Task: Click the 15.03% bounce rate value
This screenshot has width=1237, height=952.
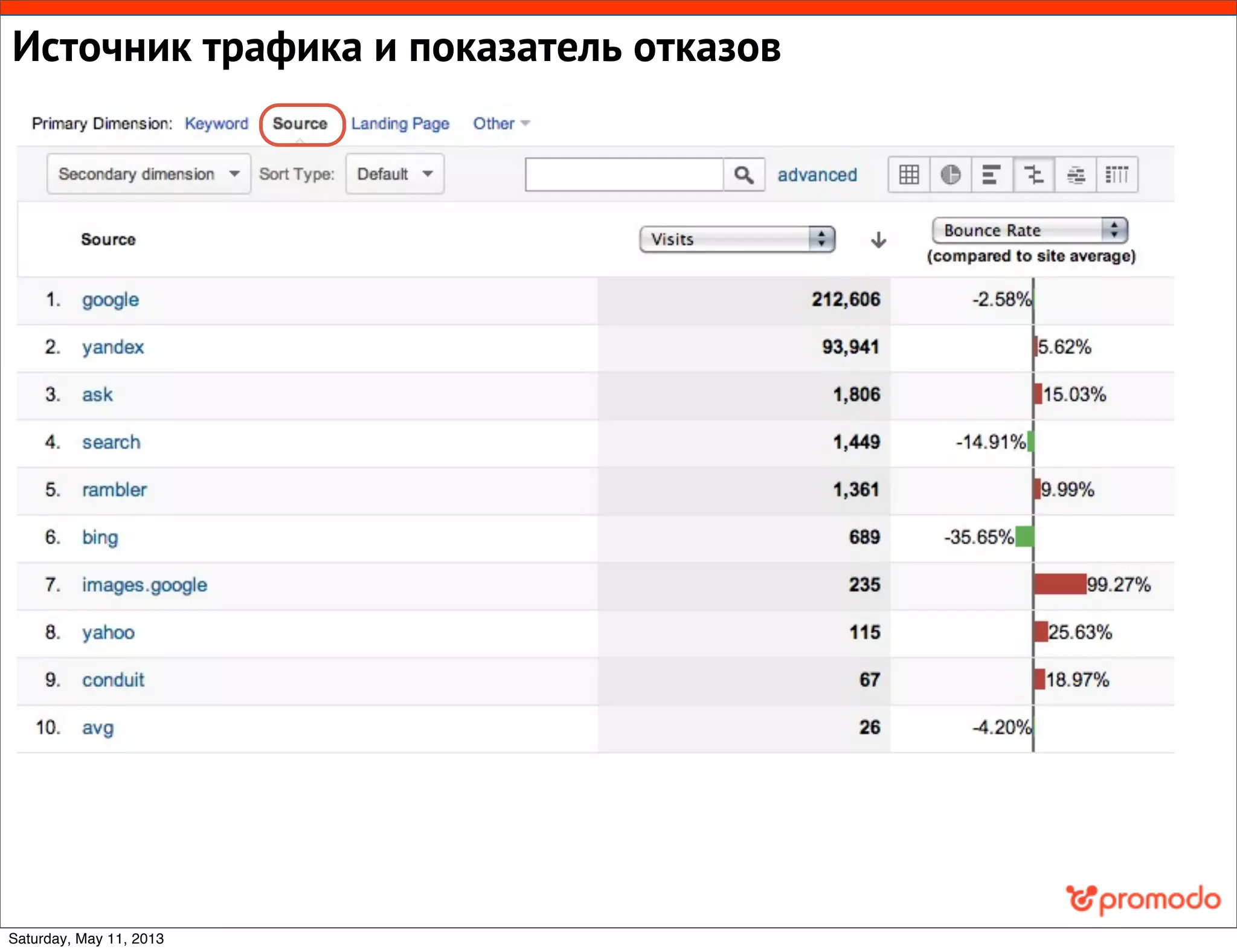Action: (1075, 394)
